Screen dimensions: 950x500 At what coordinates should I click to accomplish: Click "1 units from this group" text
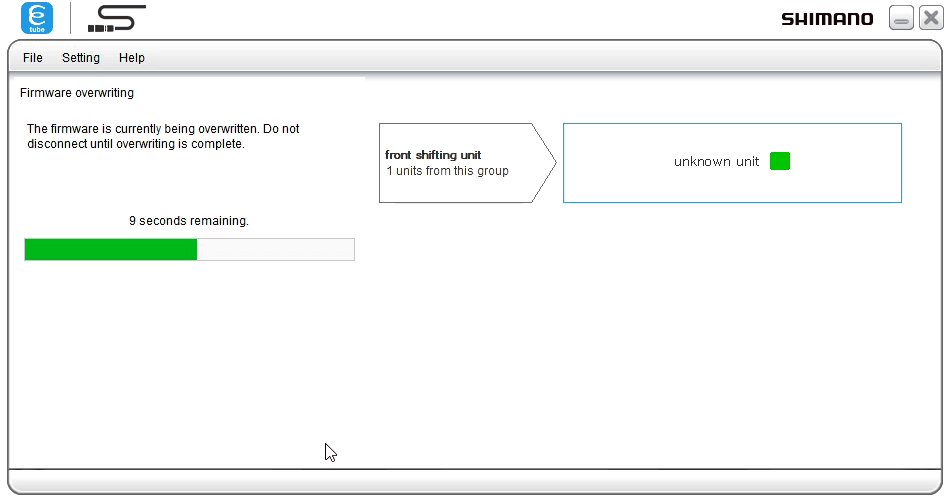448,171
